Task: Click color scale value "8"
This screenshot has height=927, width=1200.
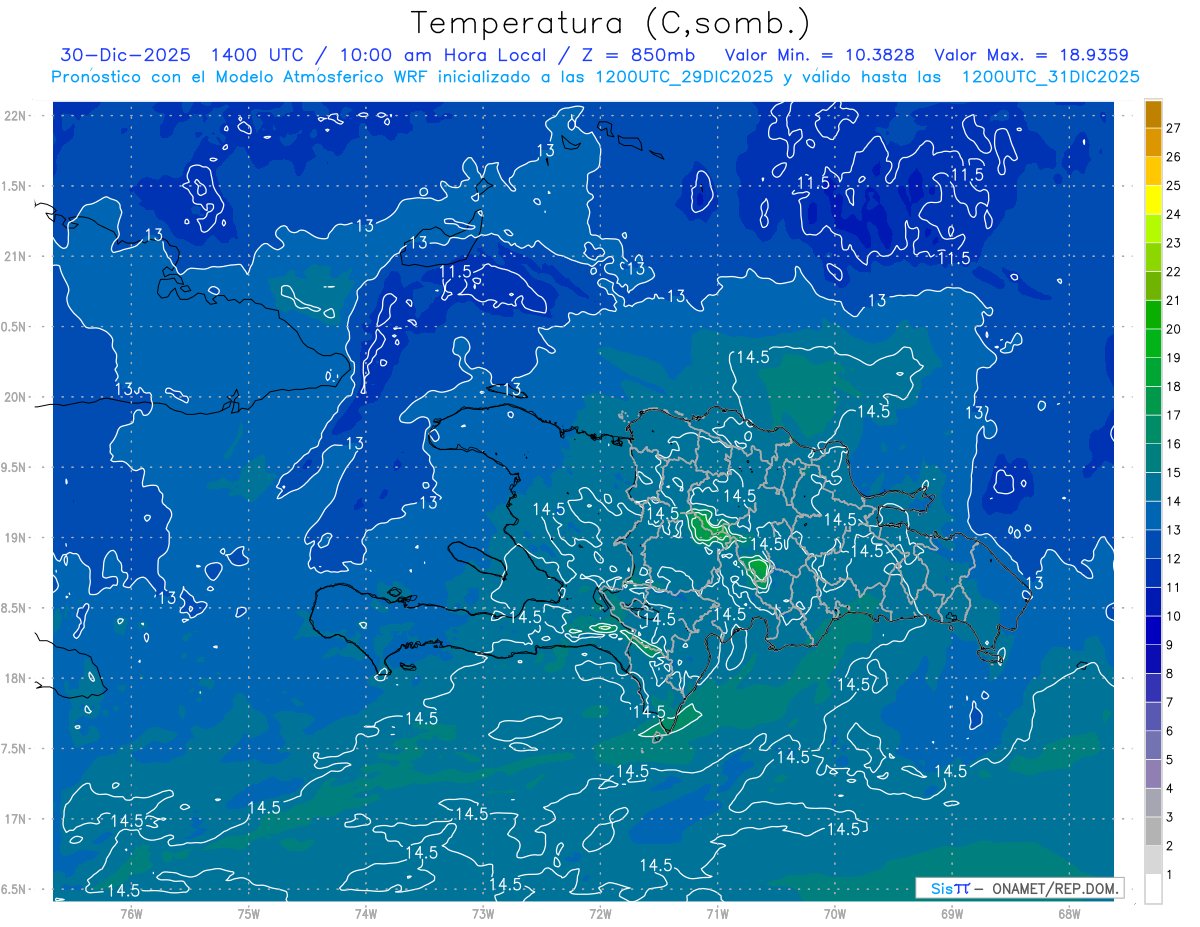Action: (x=1170, y=674)
